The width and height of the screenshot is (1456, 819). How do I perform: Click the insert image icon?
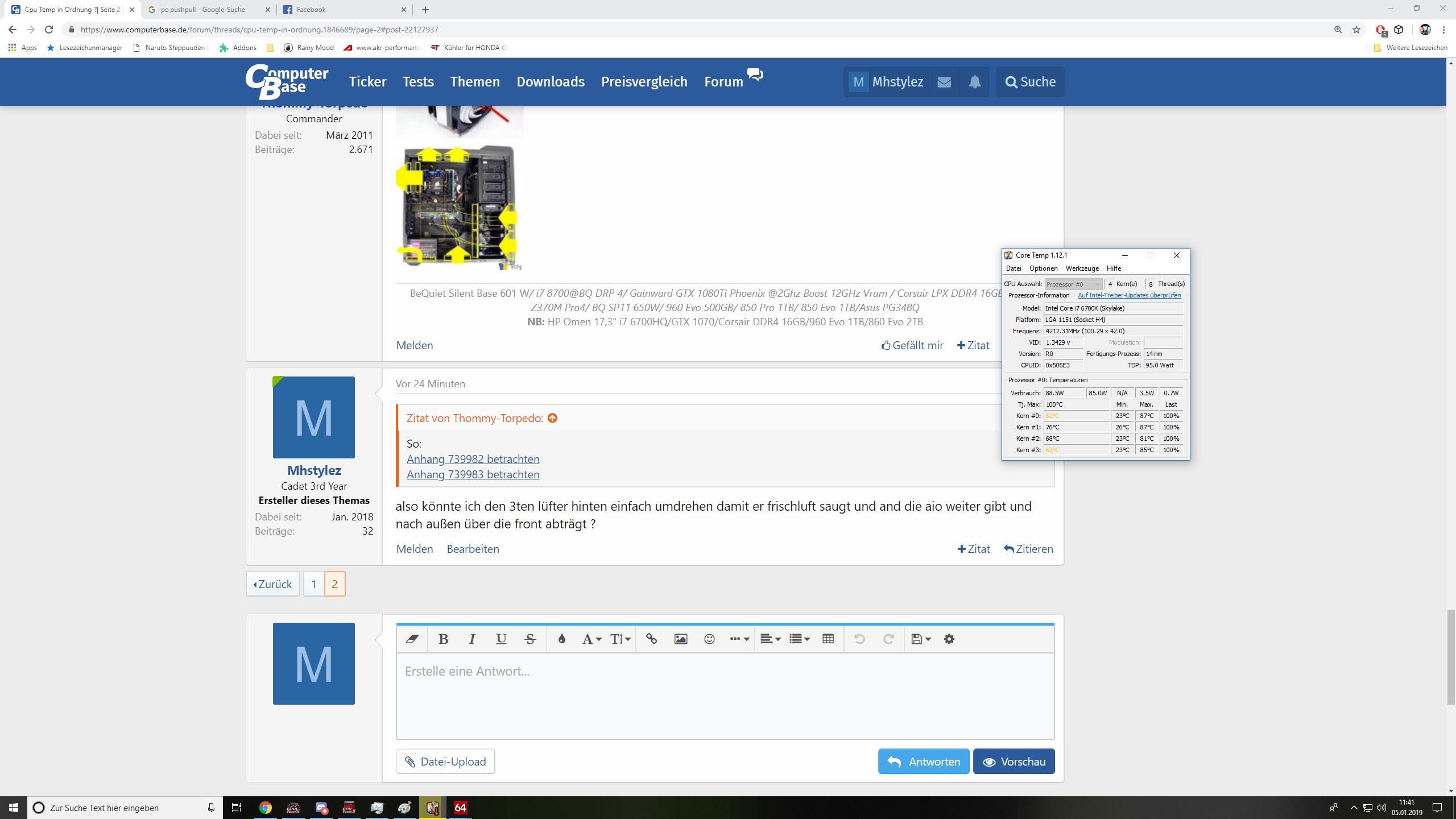[x=680, y=639]
